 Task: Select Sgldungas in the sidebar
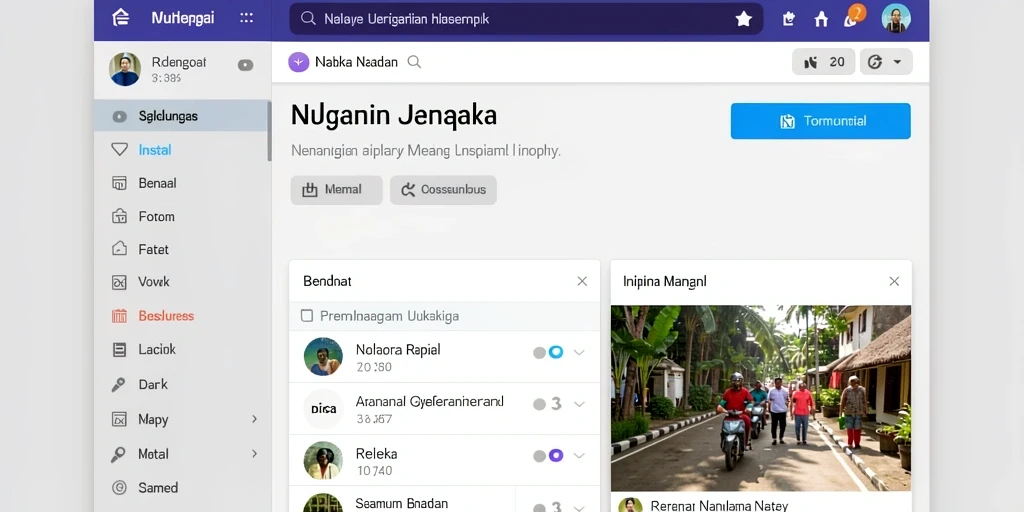[x=182, y=116]
